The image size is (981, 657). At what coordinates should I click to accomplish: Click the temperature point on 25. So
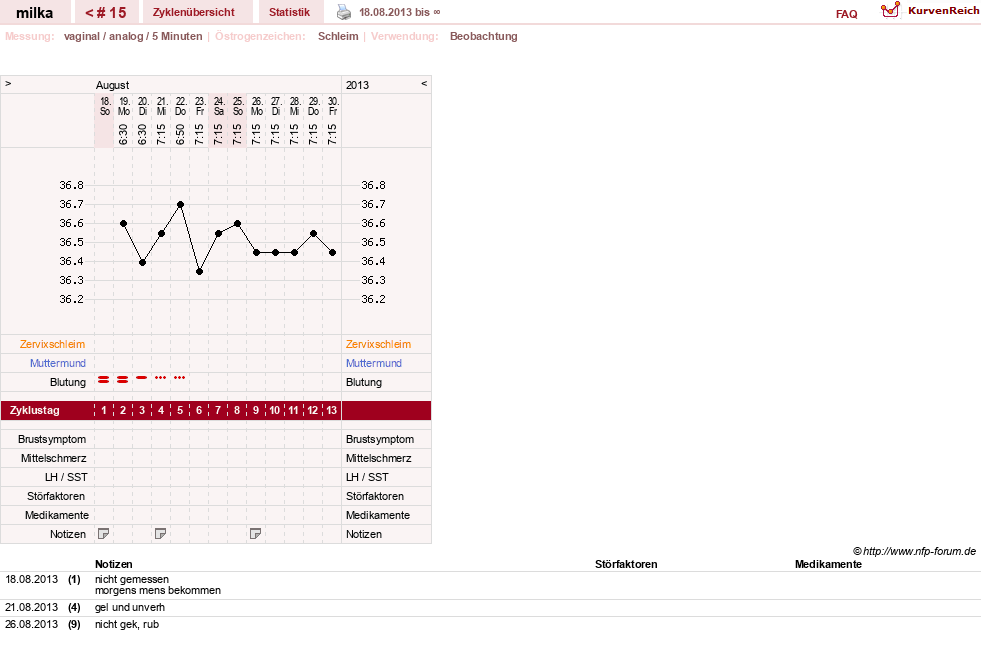pyautogui.click(x=237, y=223)
